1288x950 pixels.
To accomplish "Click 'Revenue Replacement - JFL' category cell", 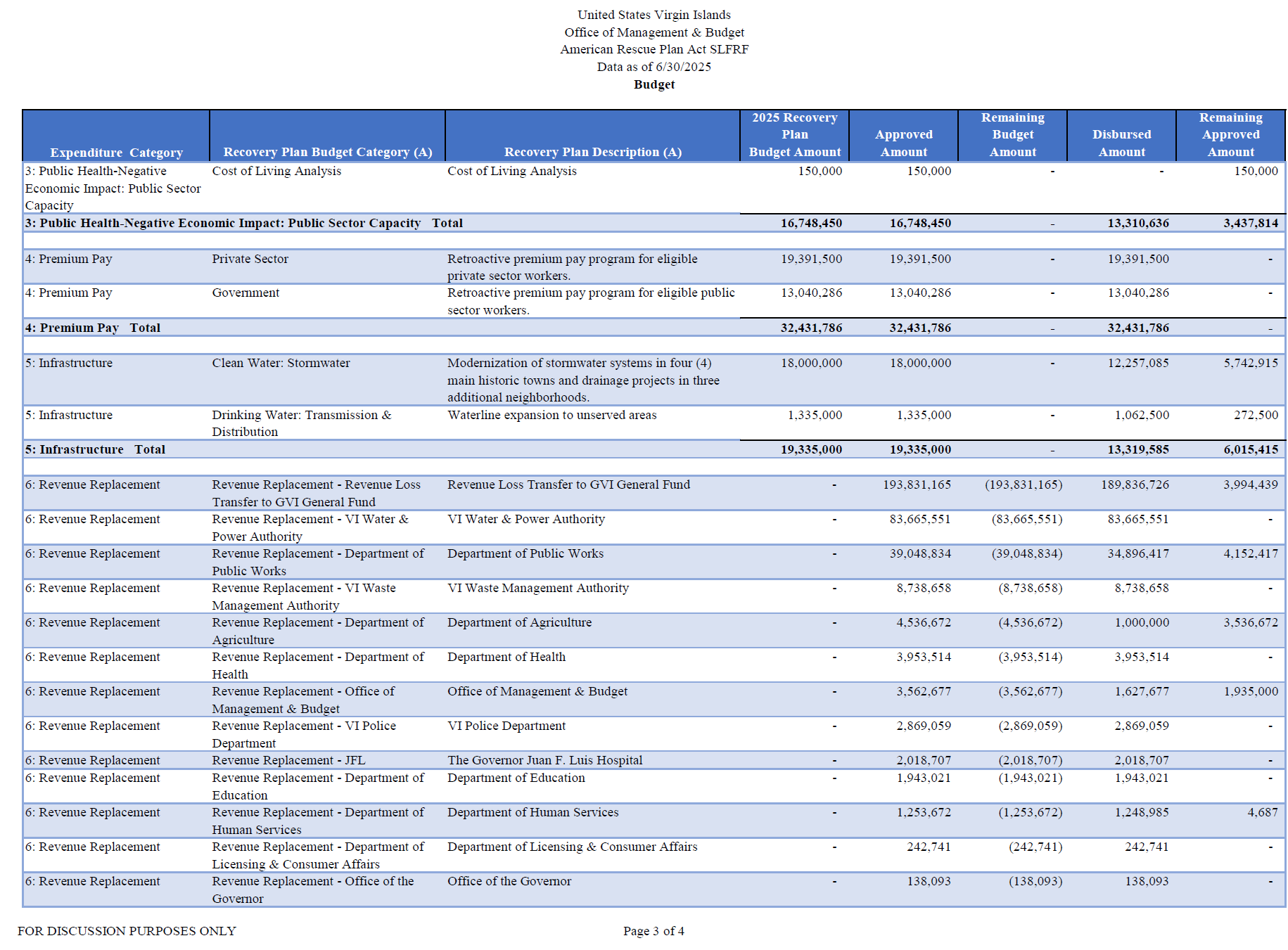I will tap(288, 760).
